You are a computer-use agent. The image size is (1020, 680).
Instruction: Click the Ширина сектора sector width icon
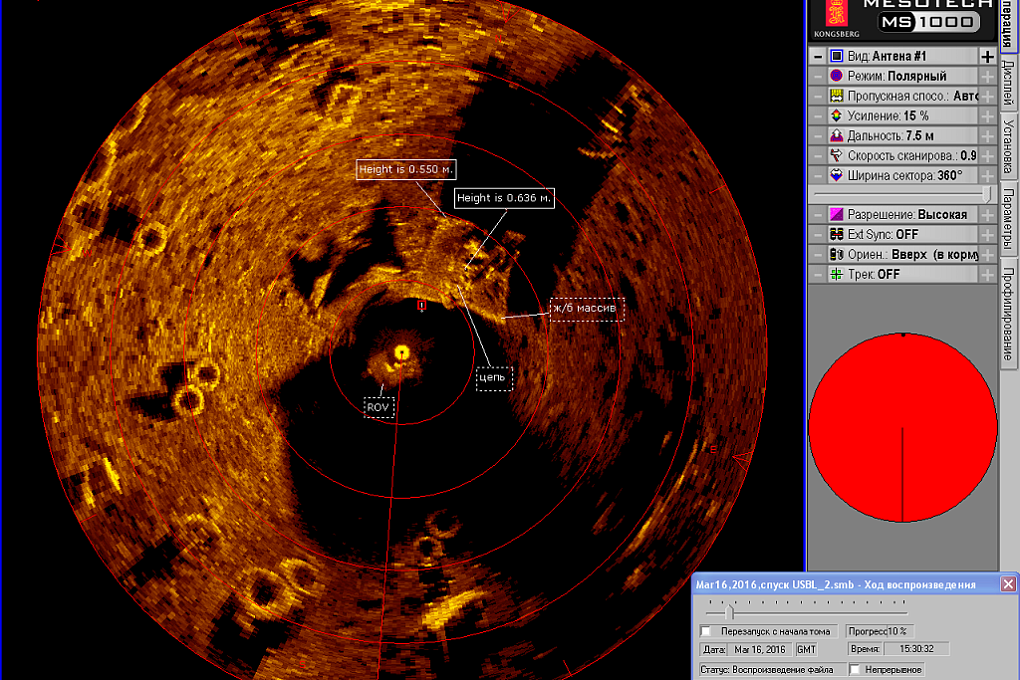(x=837, y=176)
